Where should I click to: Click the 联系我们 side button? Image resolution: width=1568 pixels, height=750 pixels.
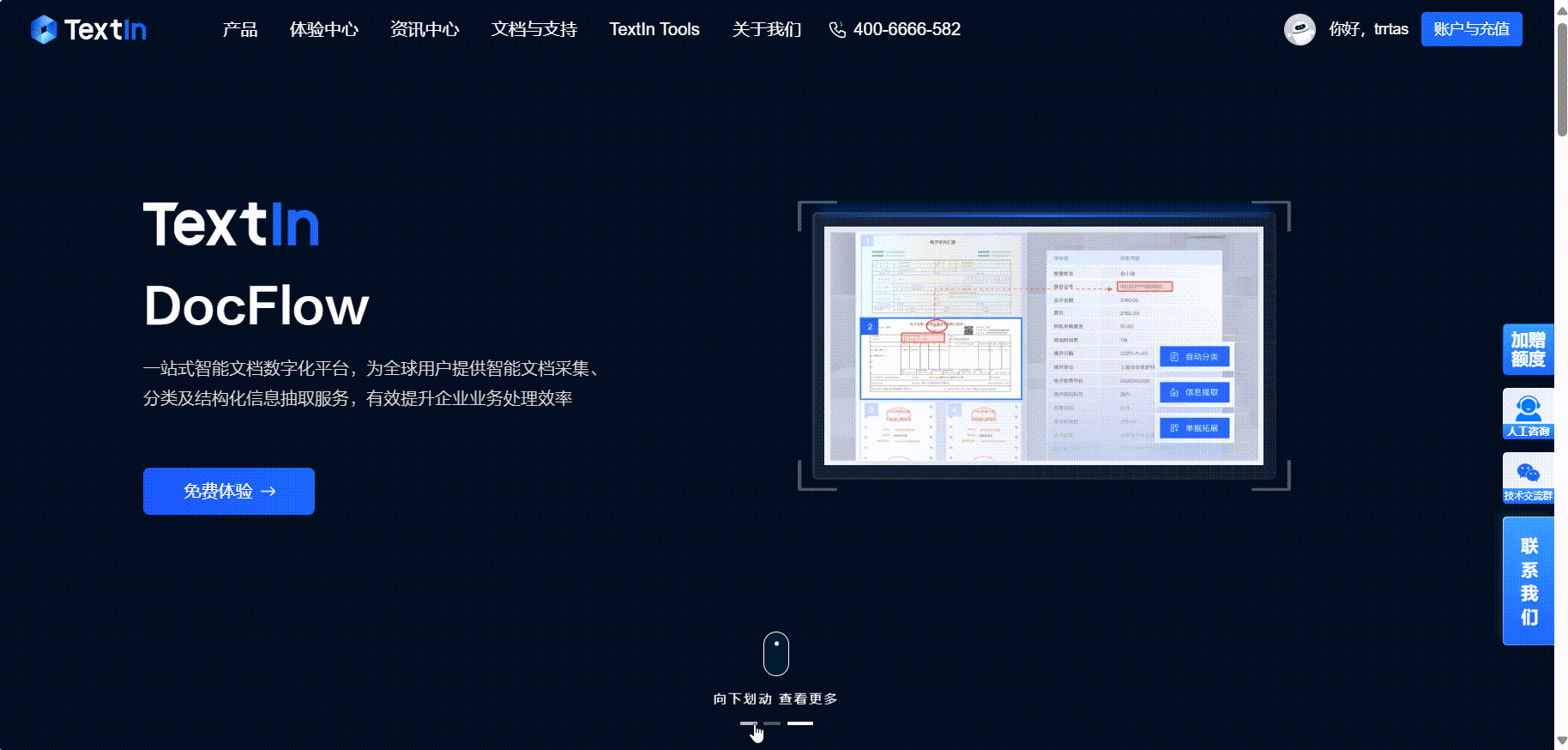[x=1528, y=581]
